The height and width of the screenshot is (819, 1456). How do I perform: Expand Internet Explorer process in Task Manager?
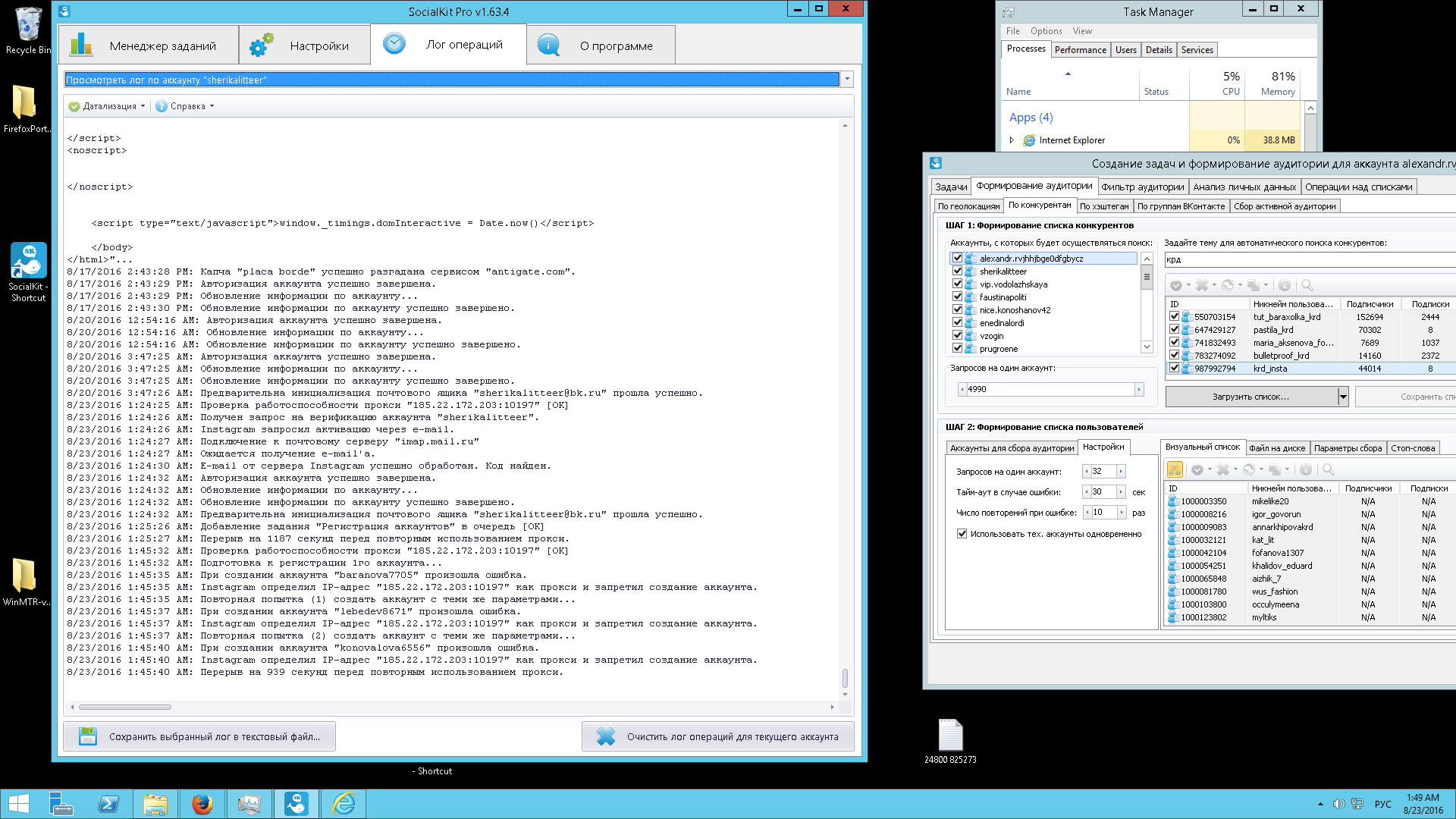[x=1012, y=140]
